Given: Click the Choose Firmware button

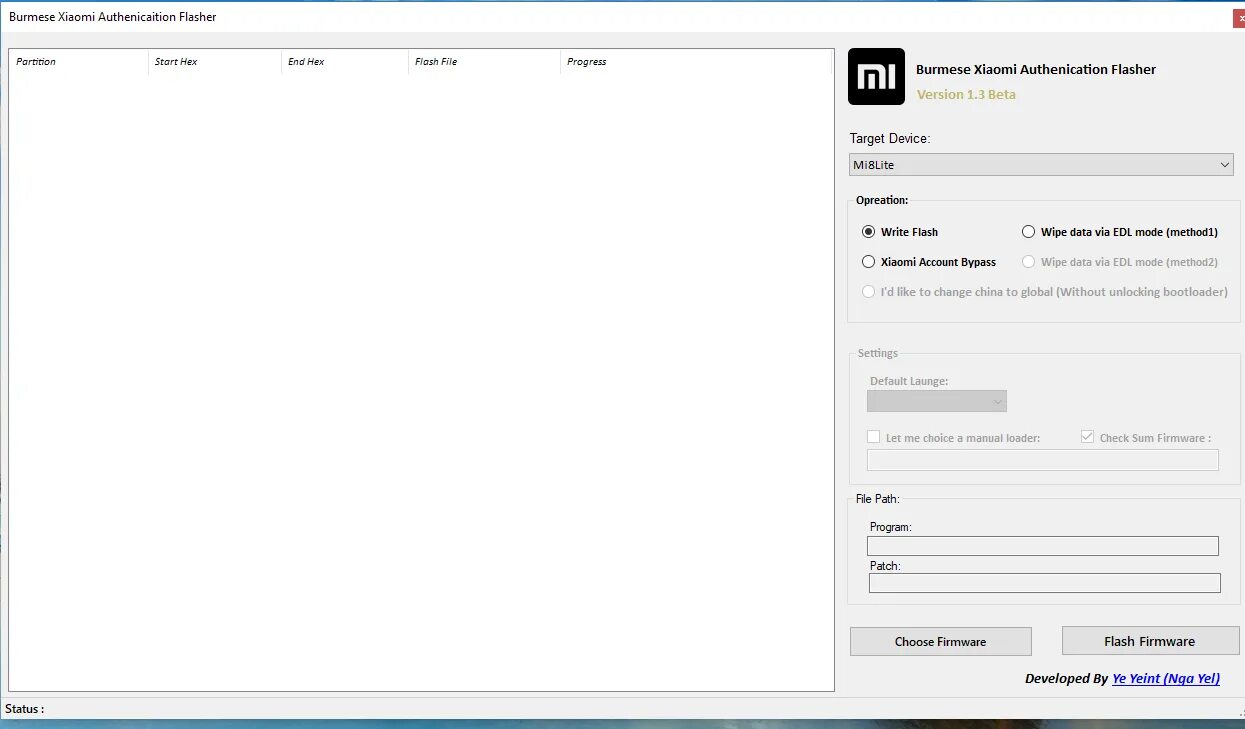Looking at the screenshot, I should (940, 642).
